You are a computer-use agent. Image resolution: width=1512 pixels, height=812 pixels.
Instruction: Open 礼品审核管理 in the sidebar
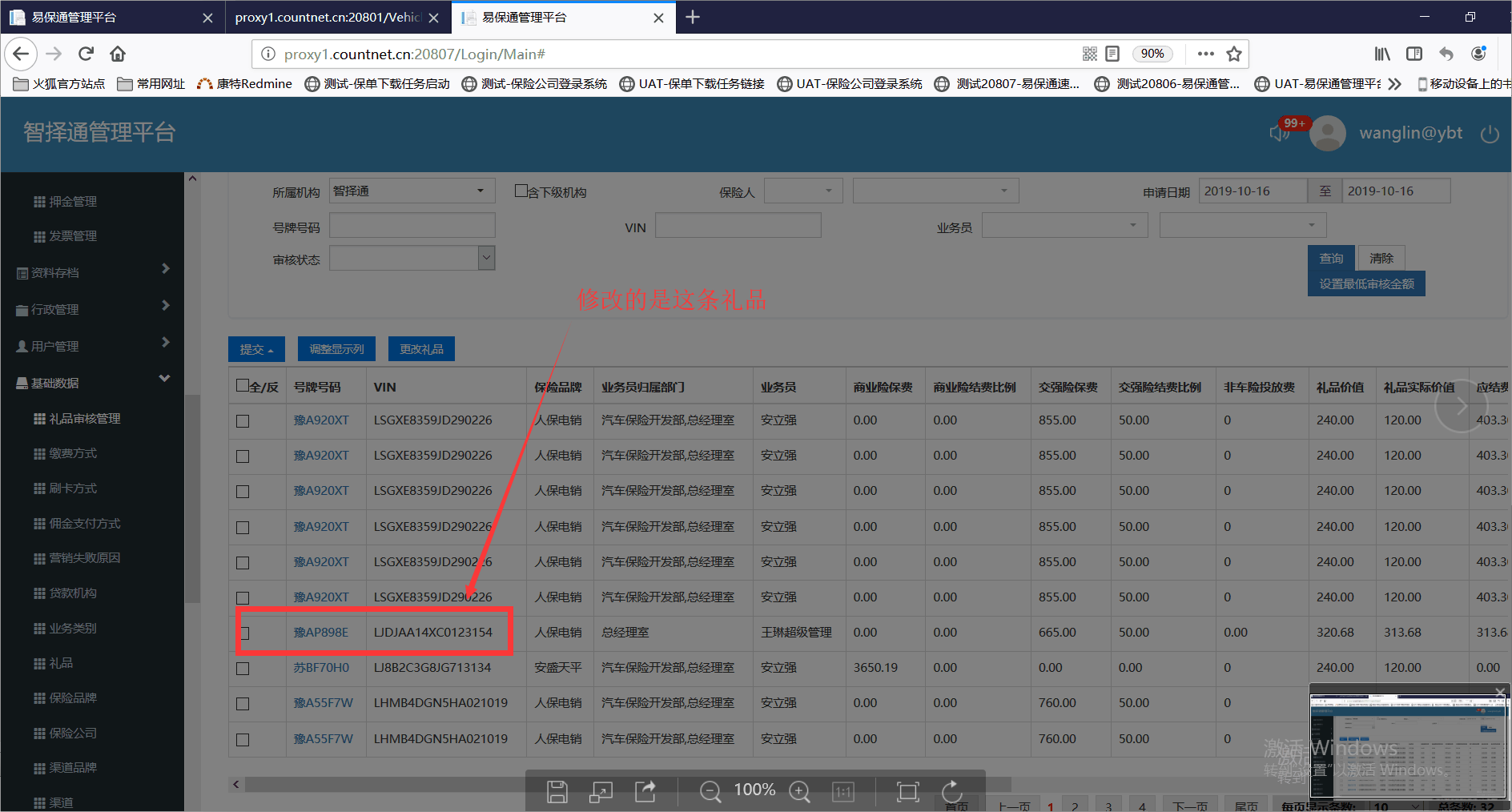84,419
